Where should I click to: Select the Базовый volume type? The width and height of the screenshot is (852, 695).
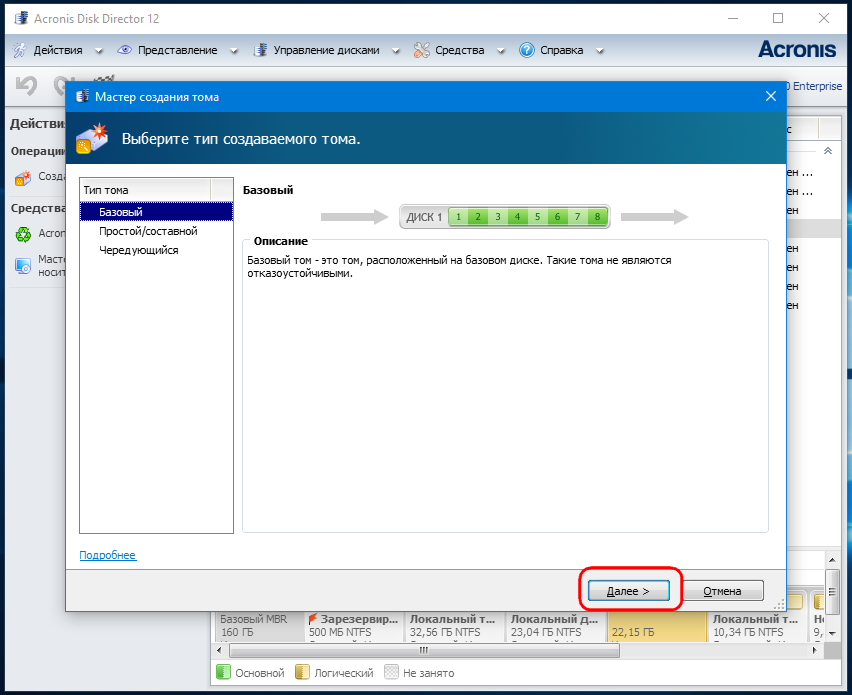point(121,212)
